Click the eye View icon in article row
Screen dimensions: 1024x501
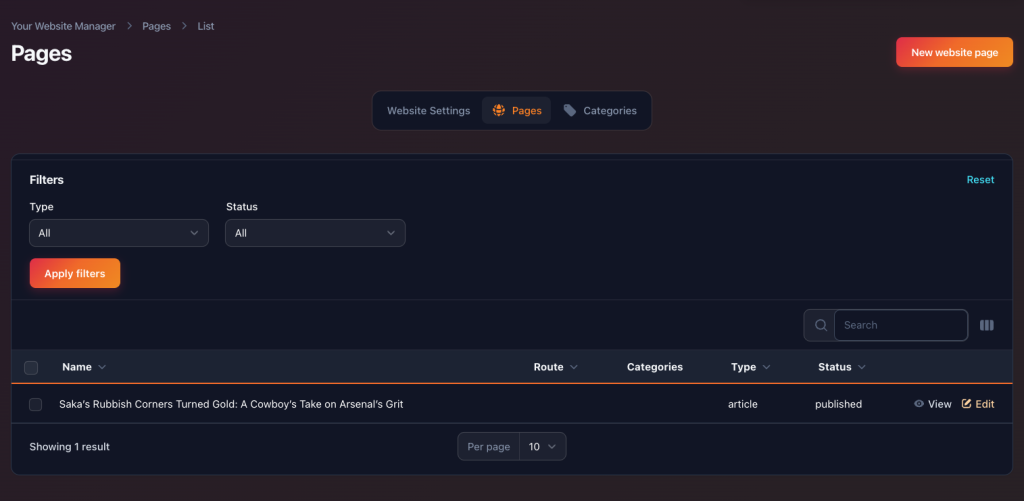(x=919, y=404)
